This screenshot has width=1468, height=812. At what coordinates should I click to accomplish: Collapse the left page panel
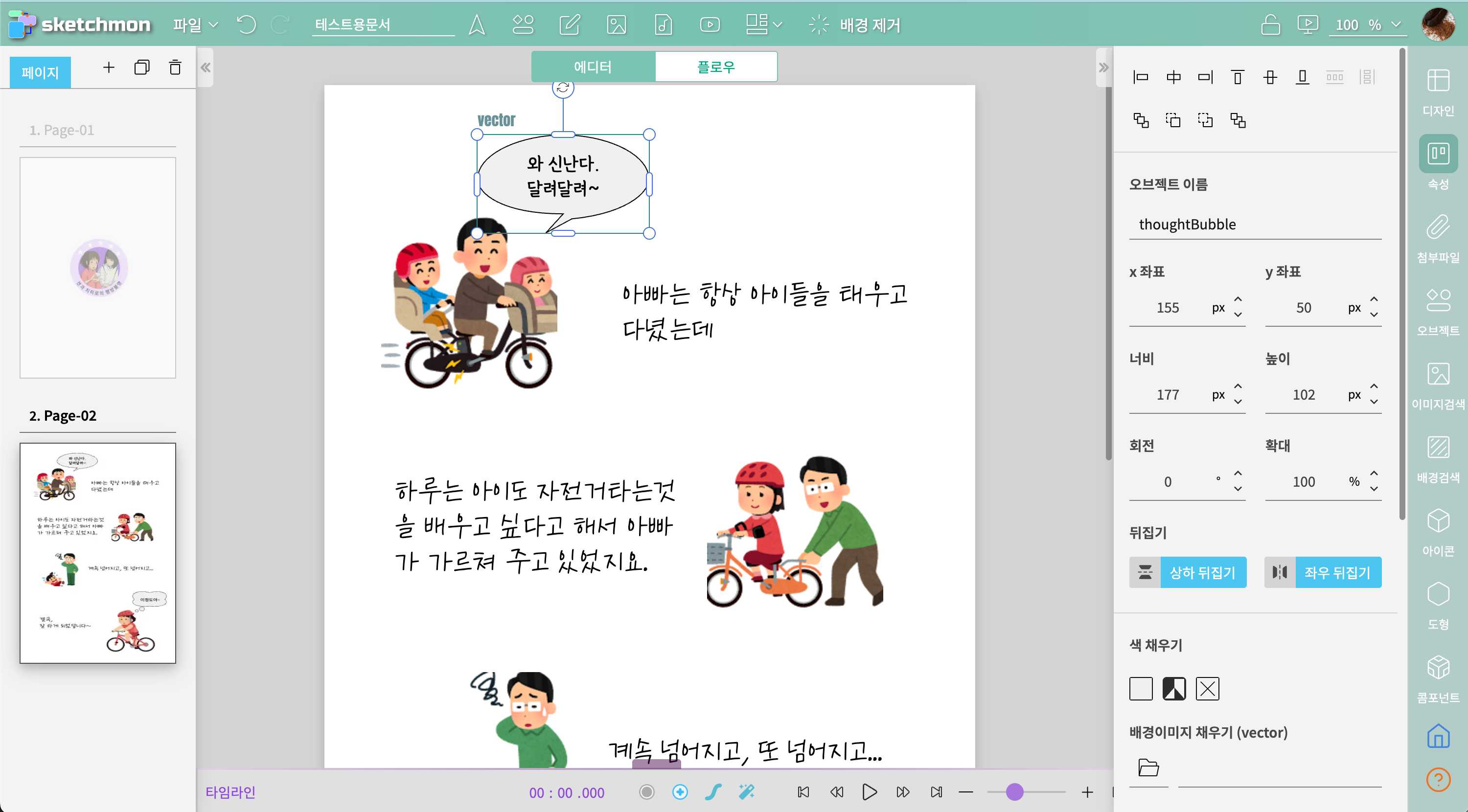coord(205,68)
